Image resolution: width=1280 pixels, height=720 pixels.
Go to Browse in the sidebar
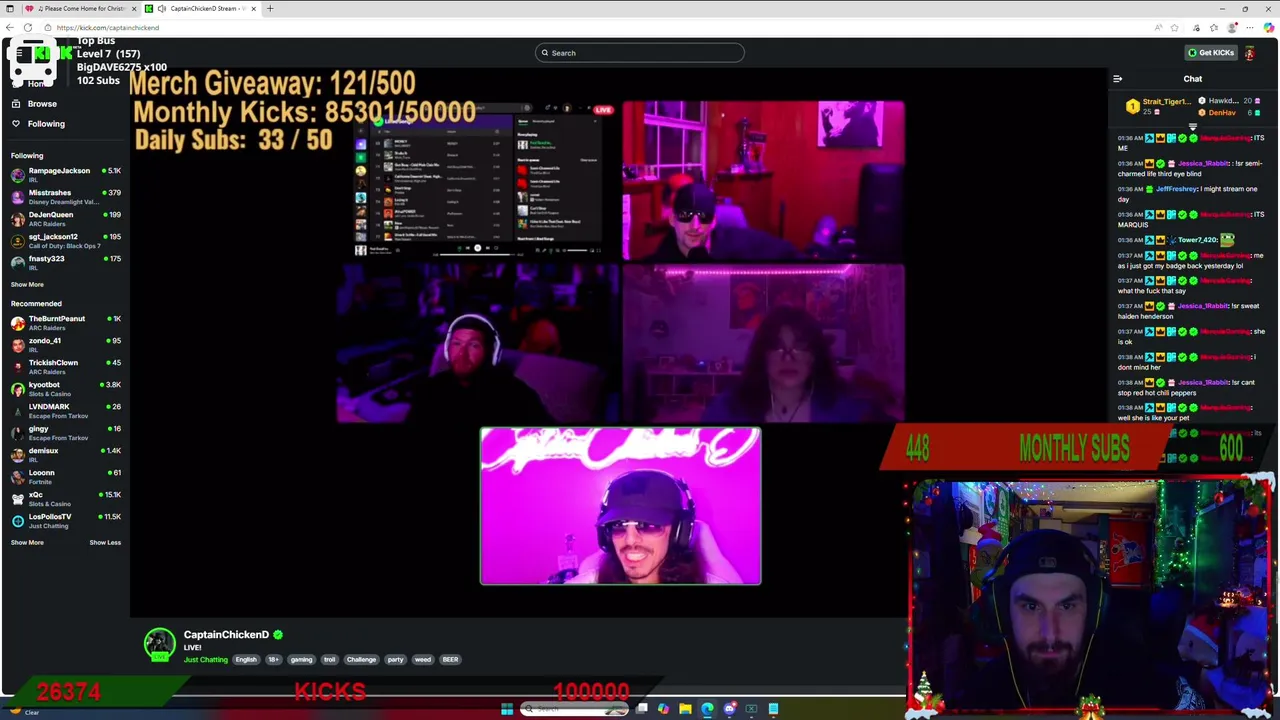42,104
